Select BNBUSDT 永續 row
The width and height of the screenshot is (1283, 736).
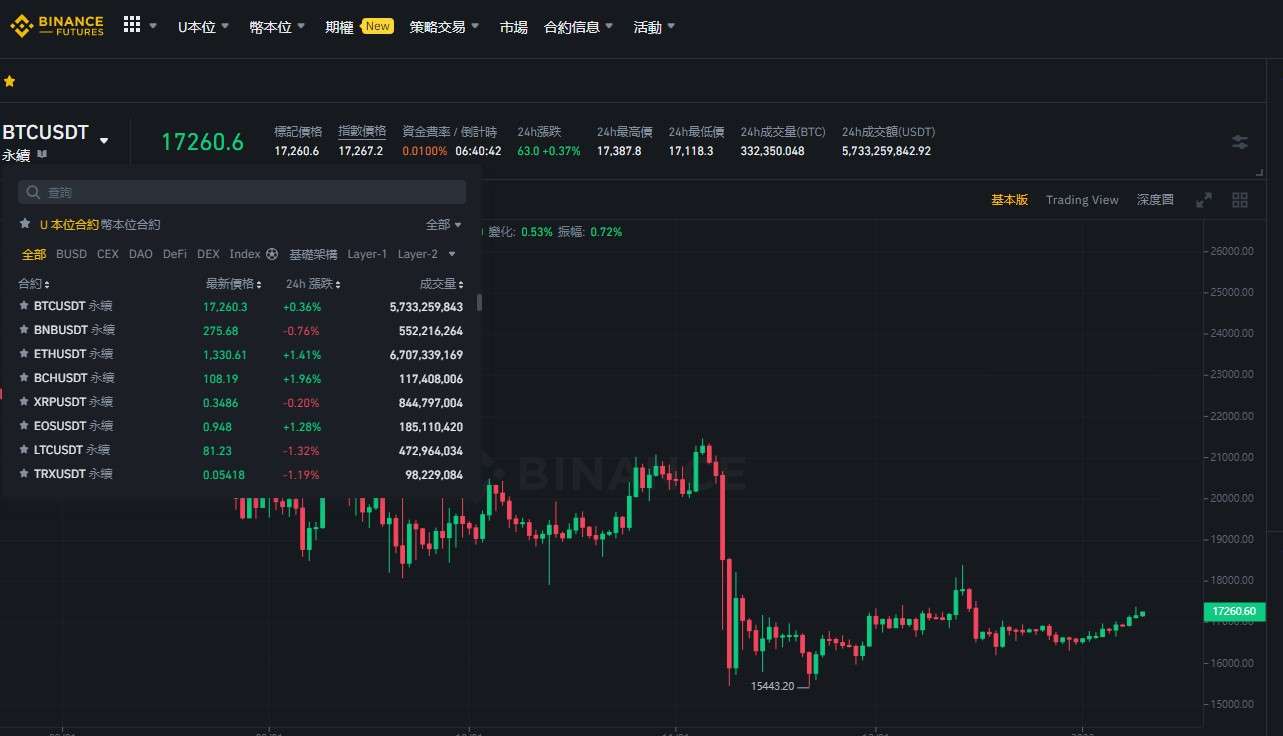pos(241,330)
